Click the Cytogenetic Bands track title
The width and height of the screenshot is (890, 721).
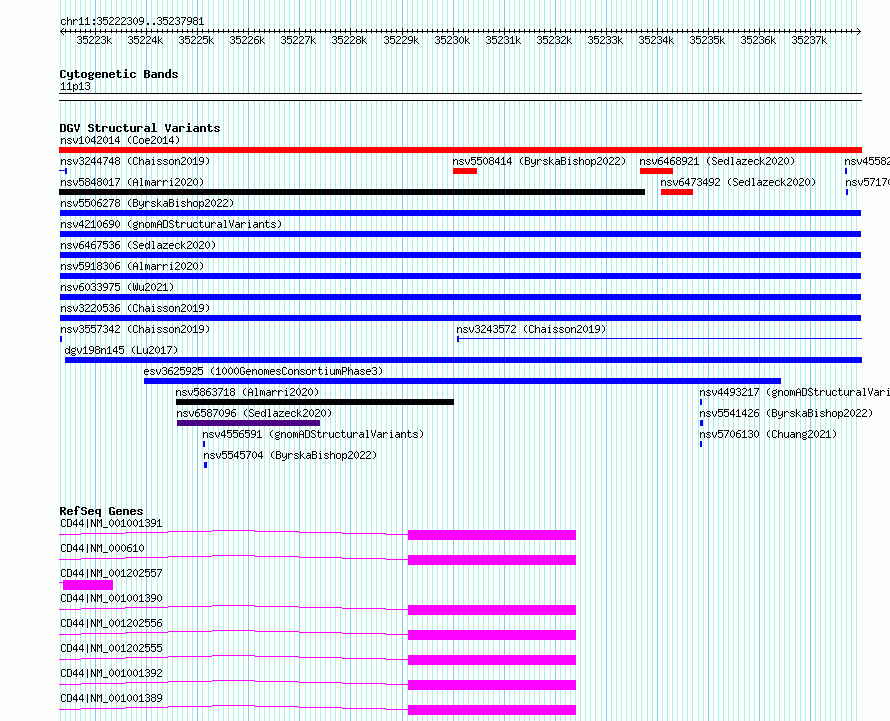(119, 74)
